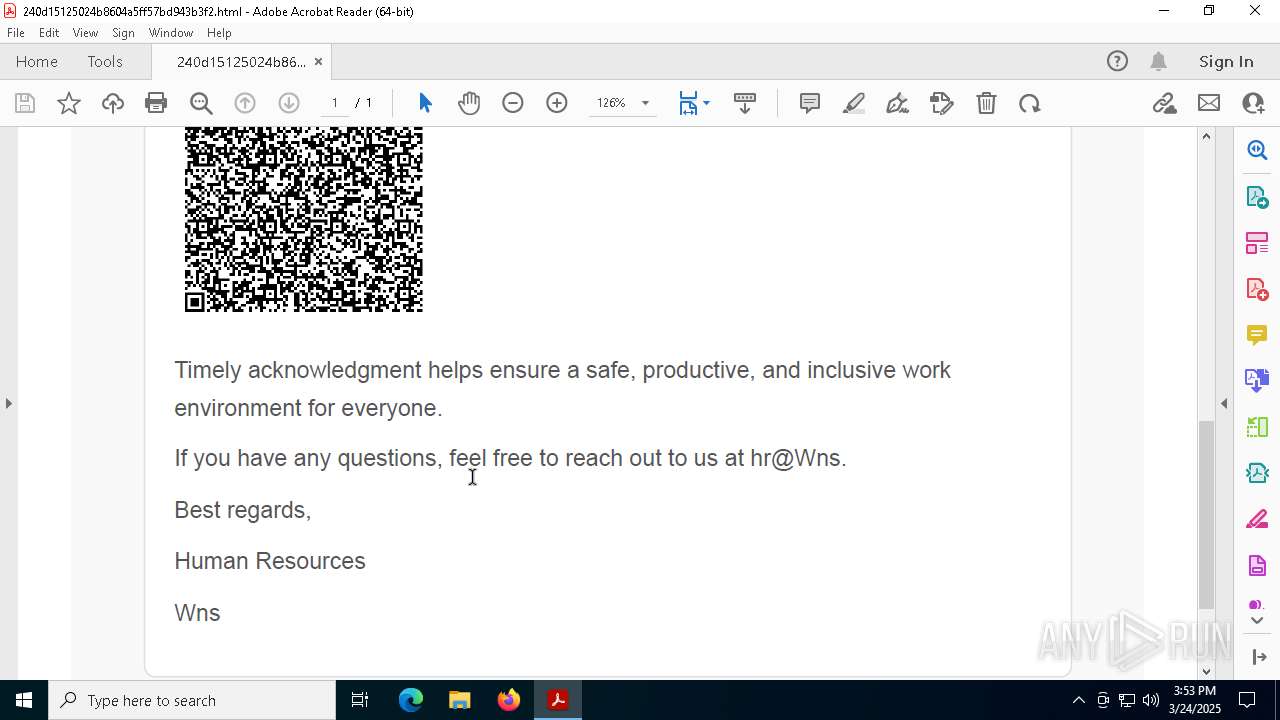The height and width of the screenshot is (720, 1280).
Task: Click the Save file icon
Action: [25, 103]
